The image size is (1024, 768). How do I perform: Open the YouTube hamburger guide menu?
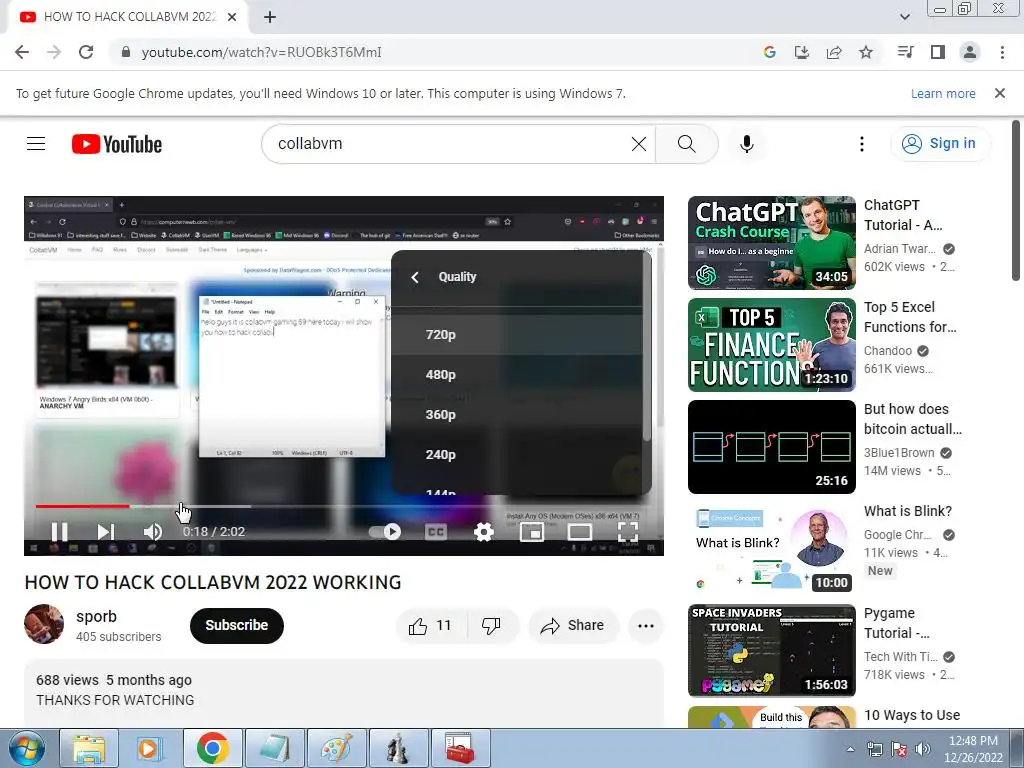[36, 144]
